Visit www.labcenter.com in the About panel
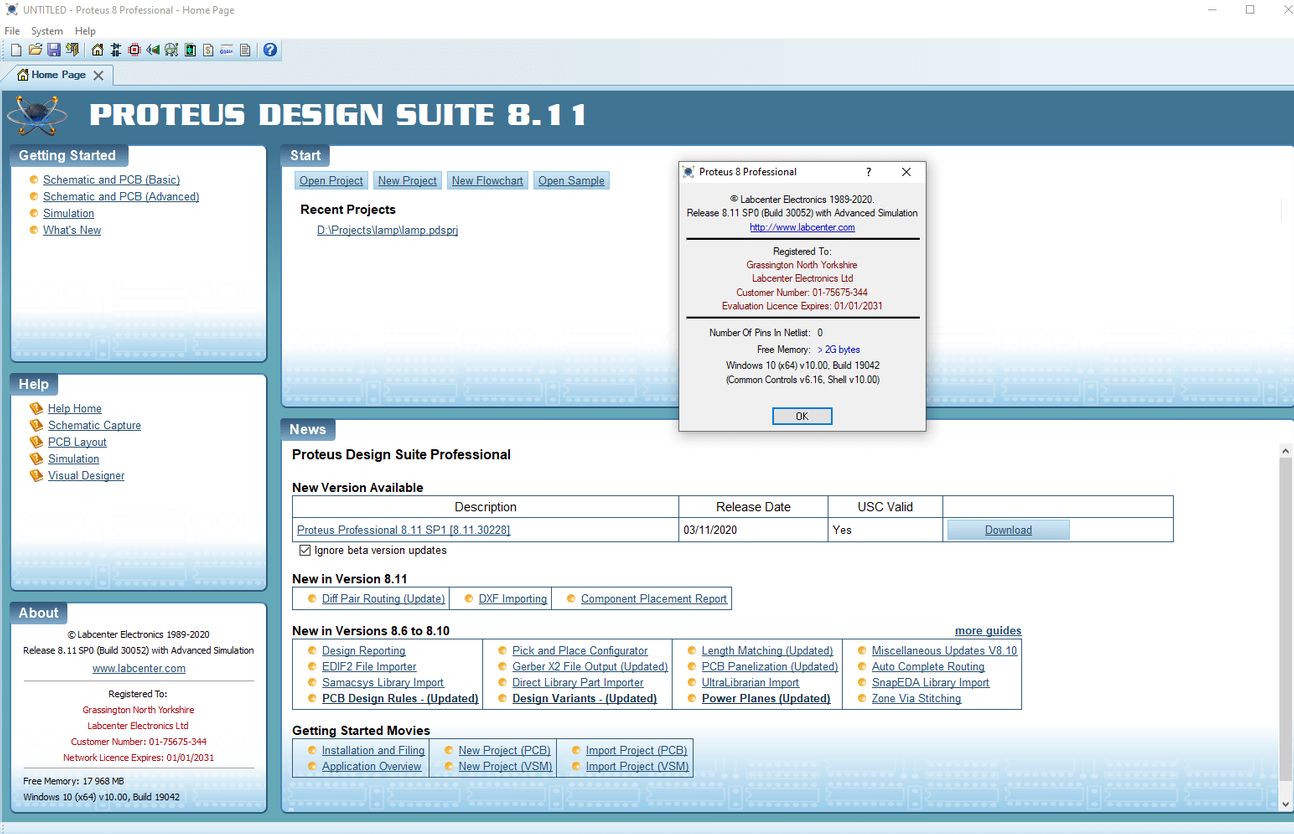 (139, 669)
